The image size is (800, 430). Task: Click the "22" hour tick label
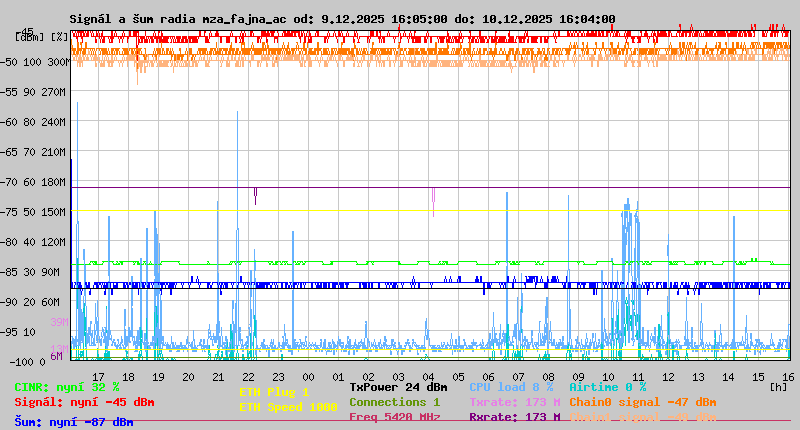(x=248, y=377)
